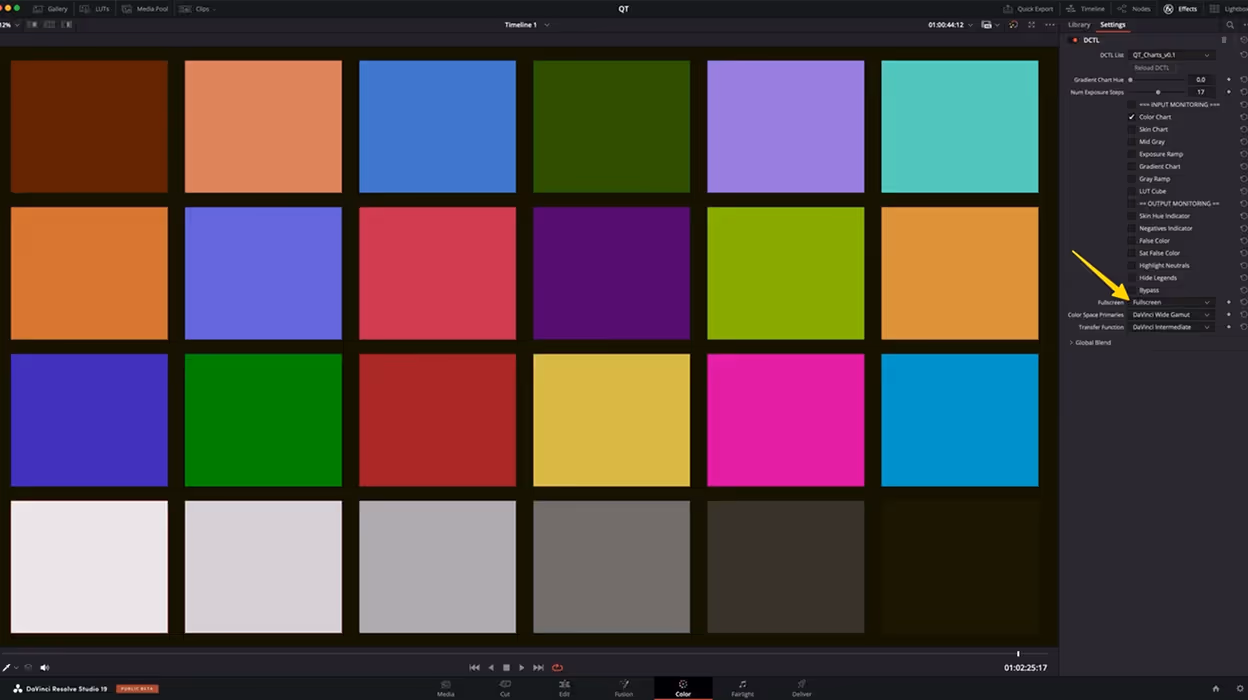The image size is (1248, 700).
Task: Toggle loop playback
Action: [557, 667]
